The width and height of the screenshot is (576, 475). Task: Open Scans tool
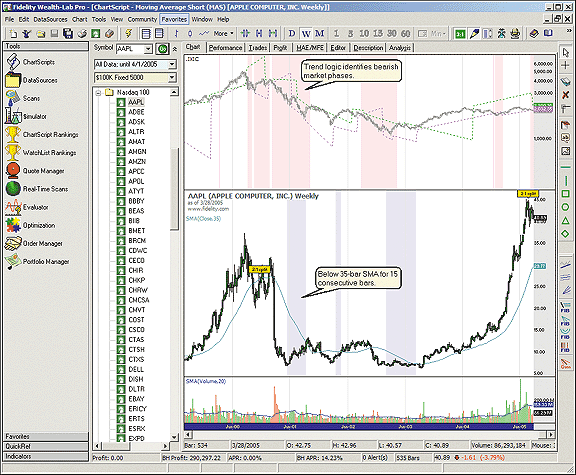[23, 98]
